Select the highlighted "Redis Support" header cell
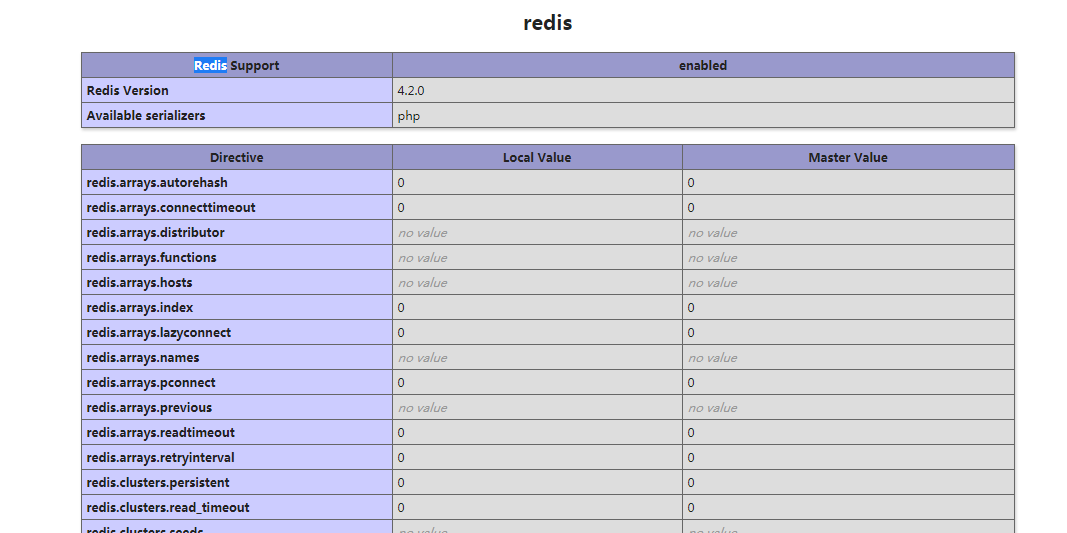 [x=237, y=65]
